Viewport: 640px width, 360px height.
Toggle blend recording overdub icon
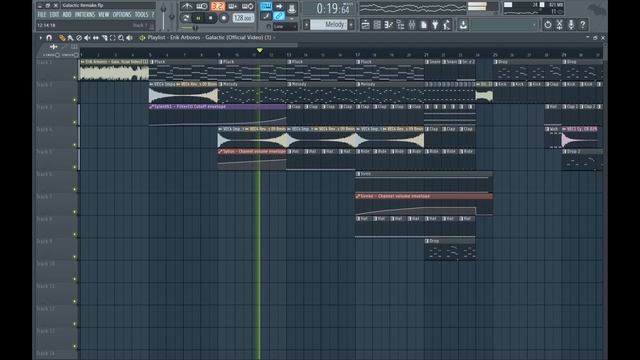pyautogui.click(x=233, y=6)
